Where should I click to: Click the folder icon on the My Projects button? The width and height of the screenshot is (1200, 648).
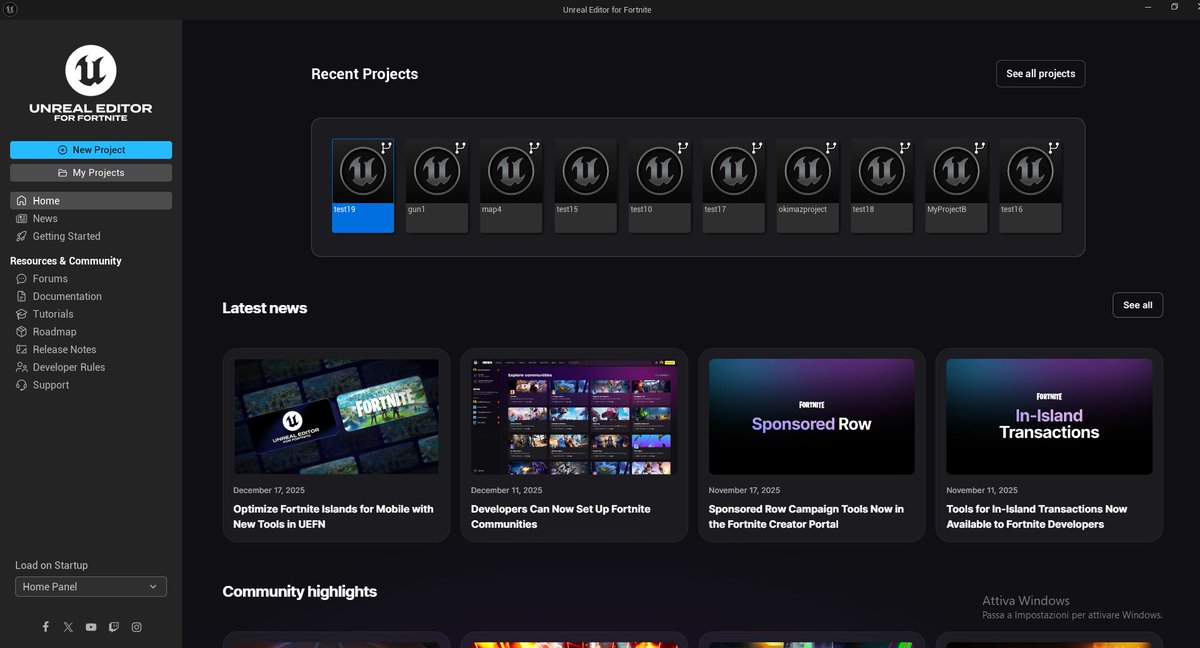[63, 173]
